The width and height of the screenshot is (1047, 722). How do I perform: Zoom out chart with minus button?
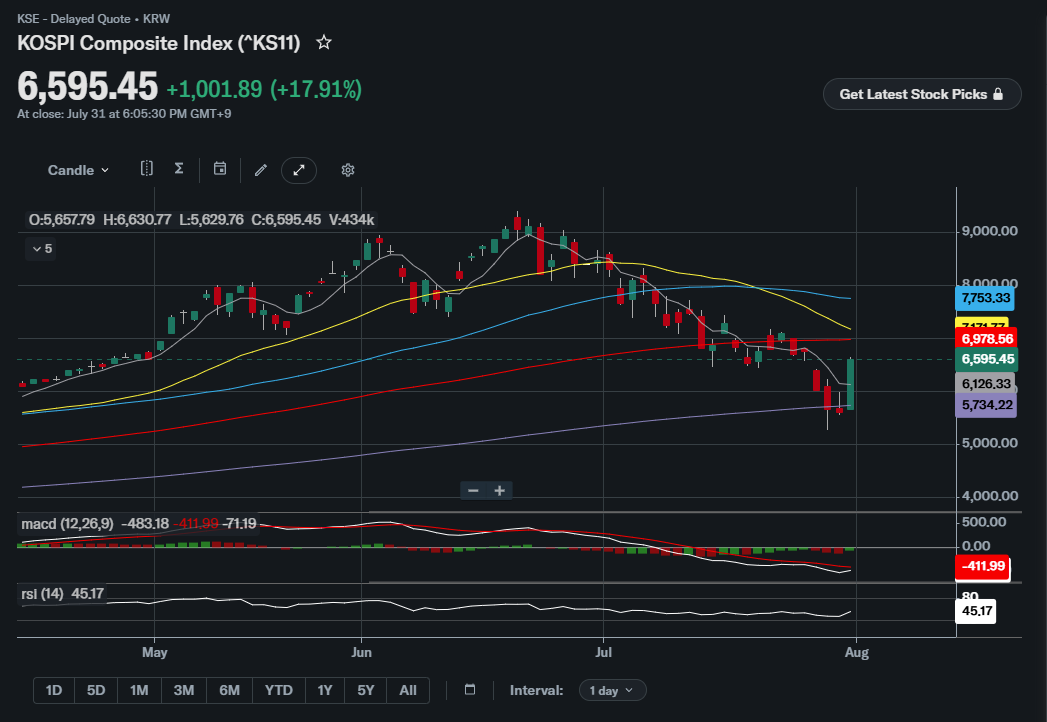click(473, 491)
